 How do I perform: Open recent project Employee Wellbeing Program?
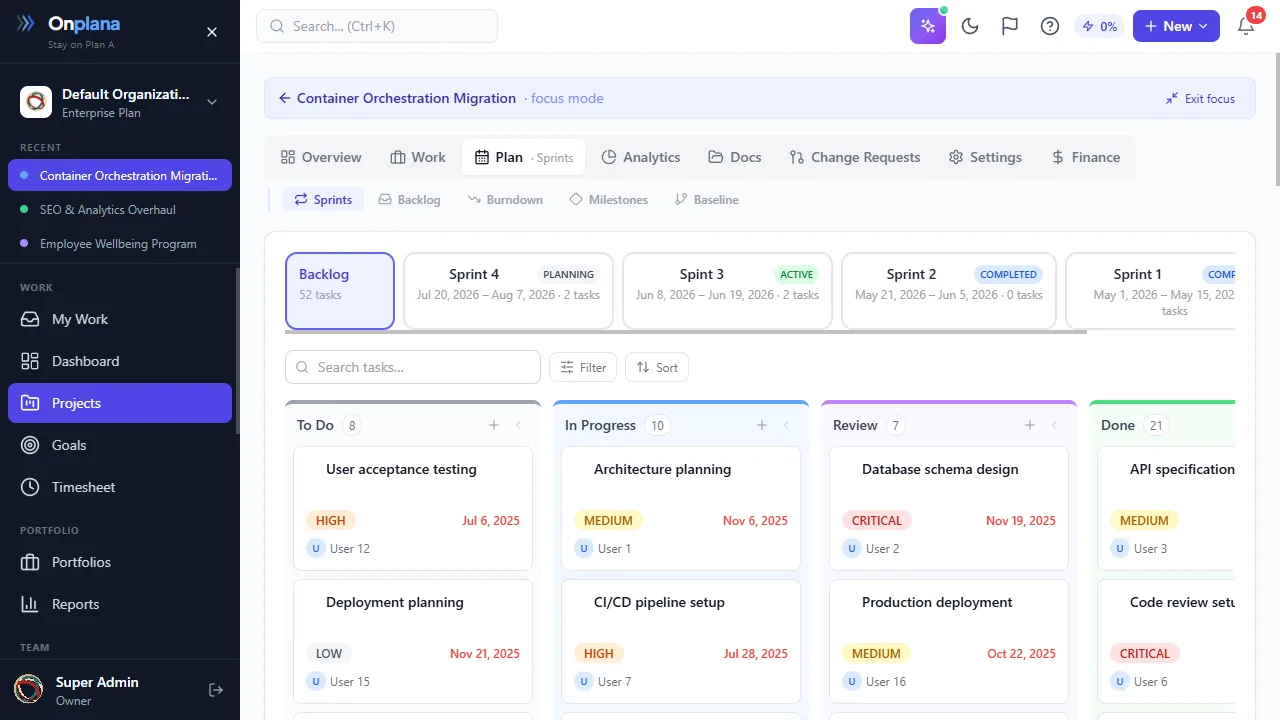tap(120, 244)
